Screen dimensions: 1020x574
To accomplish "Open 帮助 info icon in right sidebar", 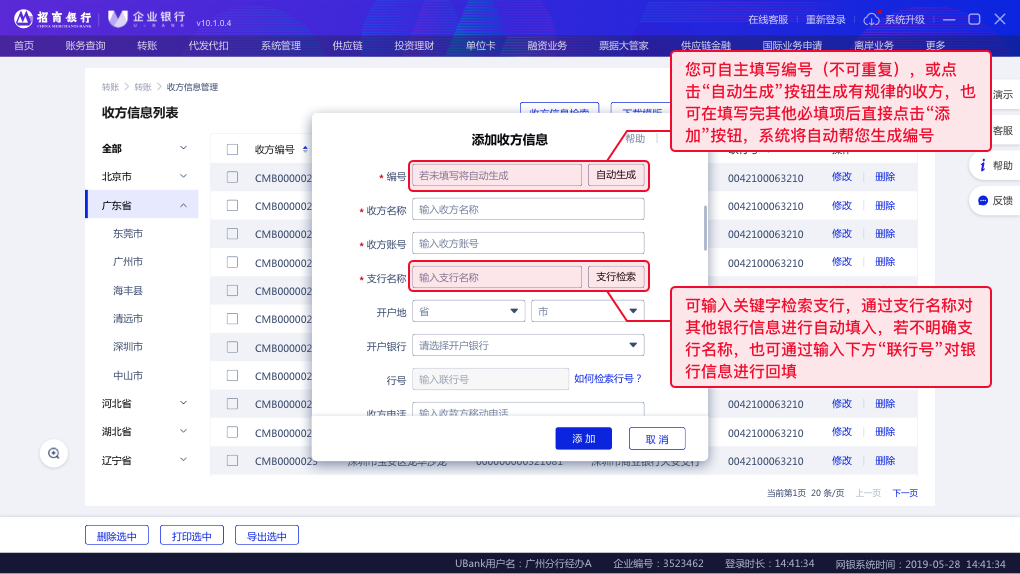I will pyautogui.click(x=983, y=165).
